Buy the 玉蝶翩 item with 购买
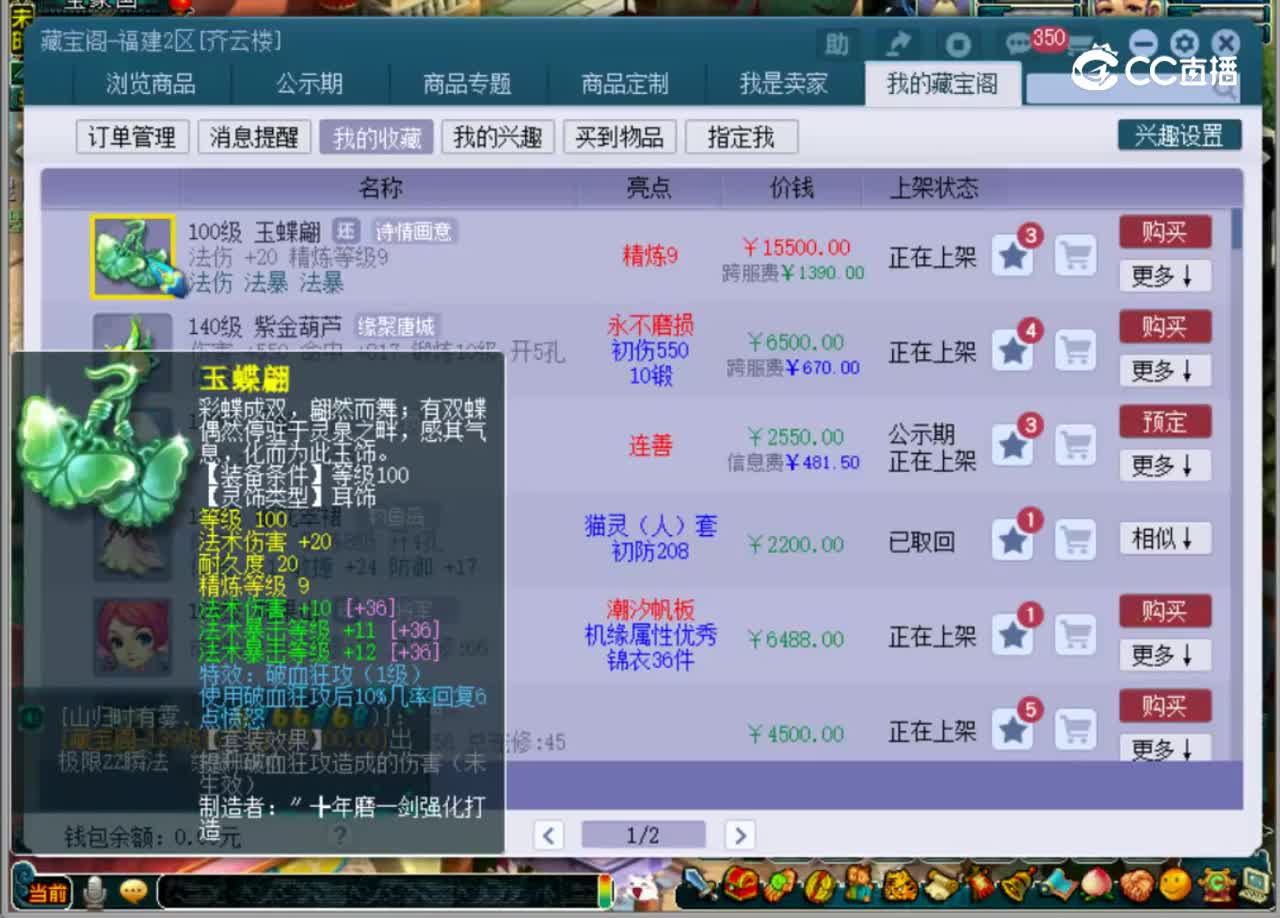1280x918 pixels. pos(1165,233)
